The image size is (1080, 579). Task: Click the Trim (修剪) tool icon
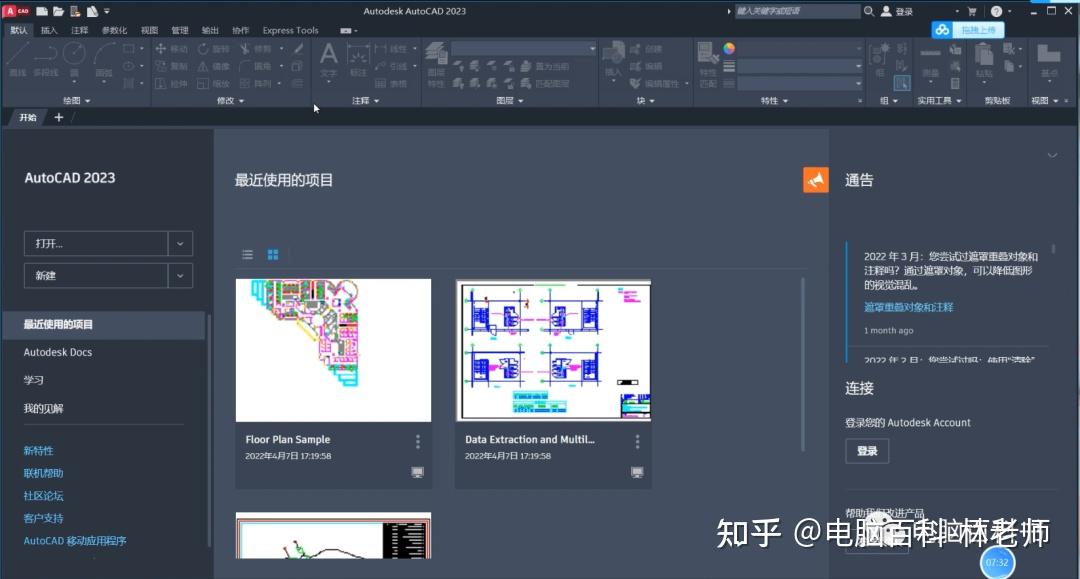[245, 48]
